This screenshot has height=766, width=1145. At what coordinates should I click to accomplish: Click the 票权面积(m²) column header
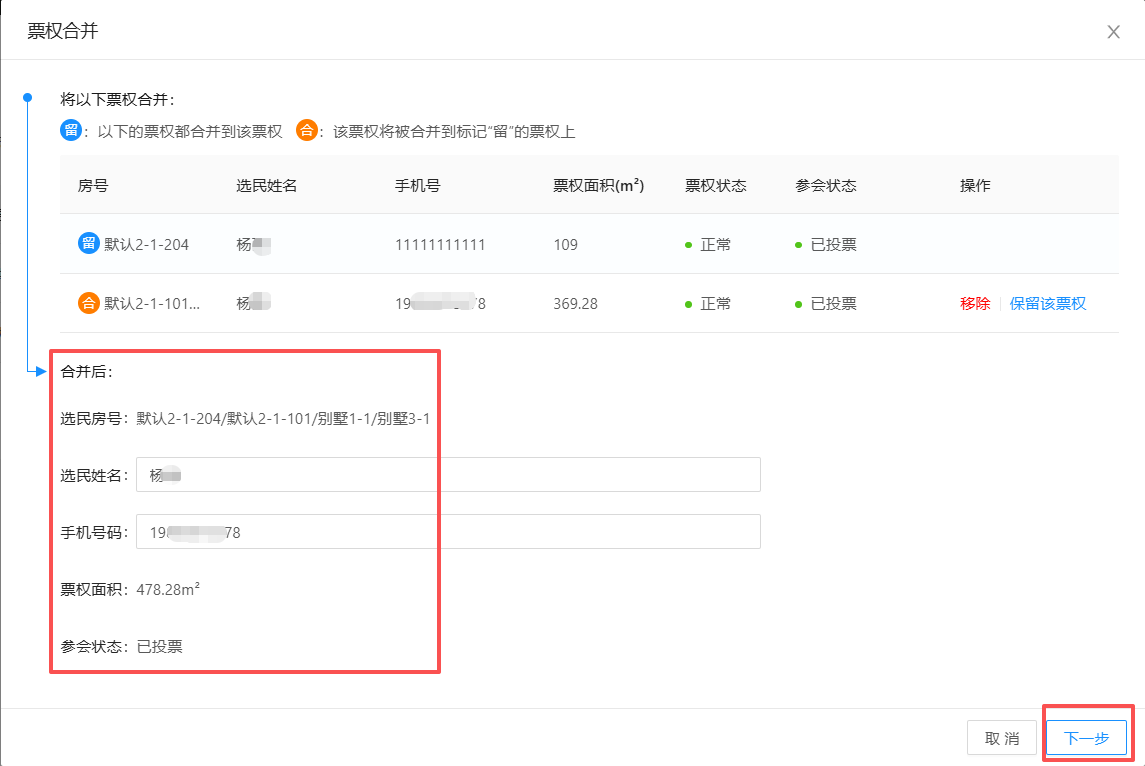click(x=598, y=185)
